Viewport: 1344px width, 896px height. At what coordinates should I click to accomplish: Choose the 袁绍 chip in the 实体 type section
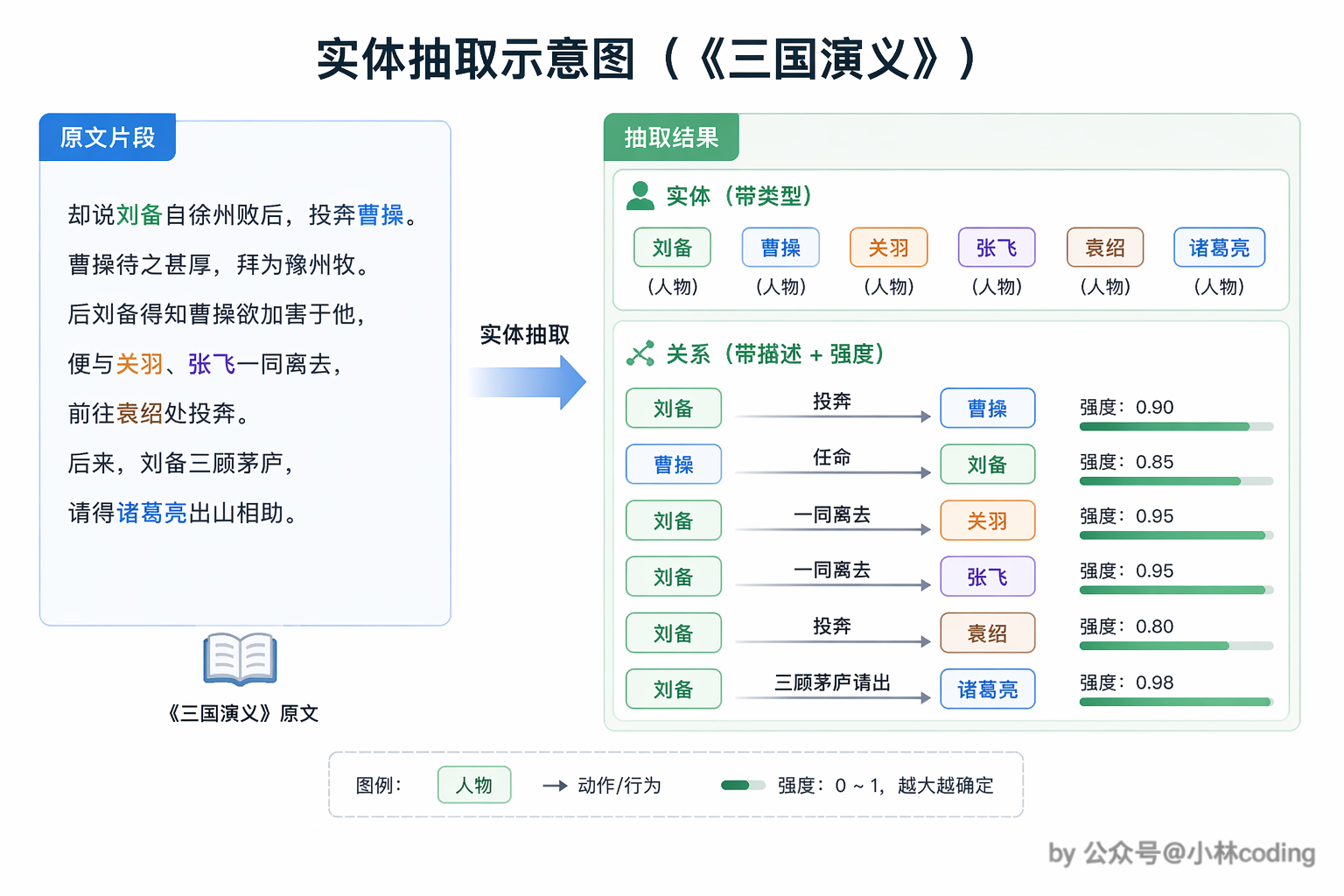1105,248
